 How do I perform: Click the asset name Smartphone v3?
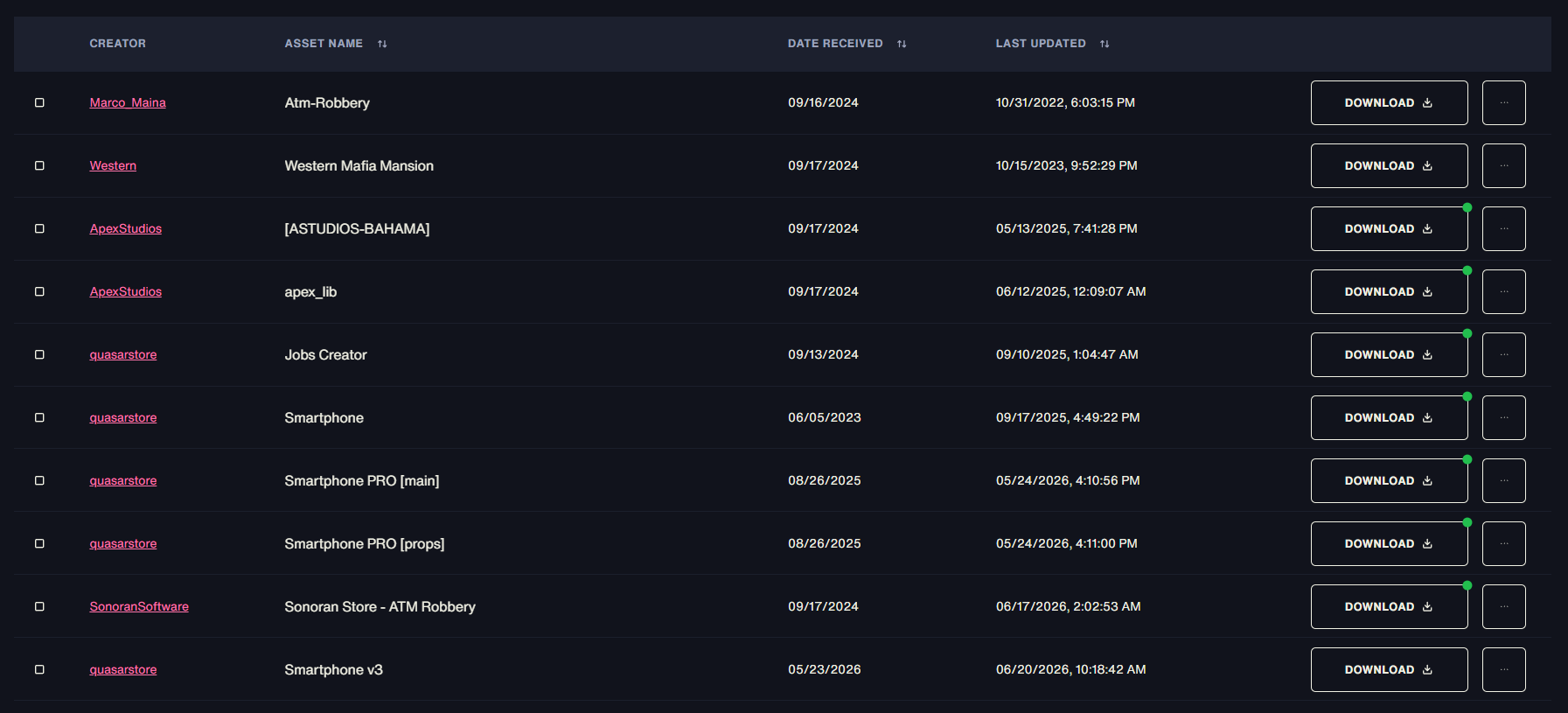(334, 669)
